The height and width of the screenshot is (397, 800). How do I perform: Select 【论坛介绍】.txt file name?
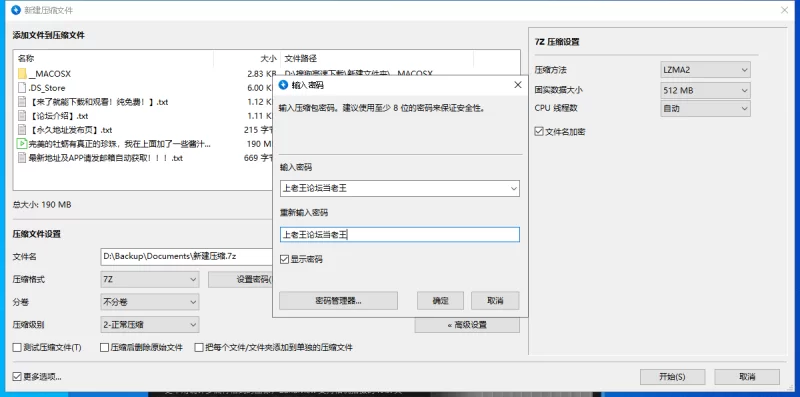tap(58, 116)
